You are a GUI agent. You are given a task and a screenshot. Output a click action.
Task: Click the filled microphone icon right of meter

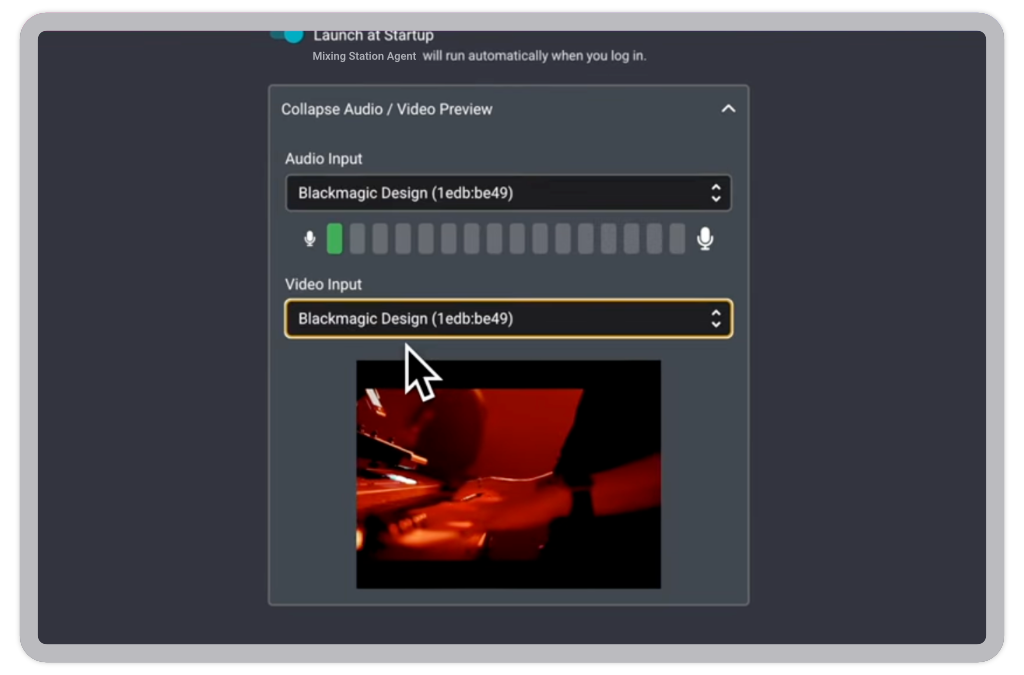pos(705,238)
